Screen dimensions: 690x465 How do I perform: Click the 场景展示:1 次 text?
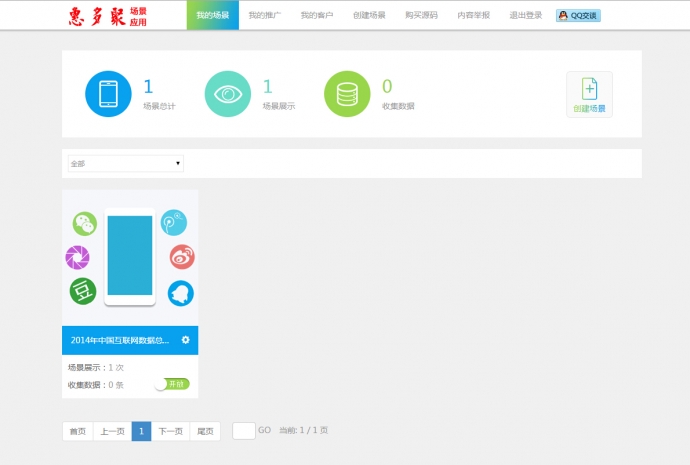[96, 367]
